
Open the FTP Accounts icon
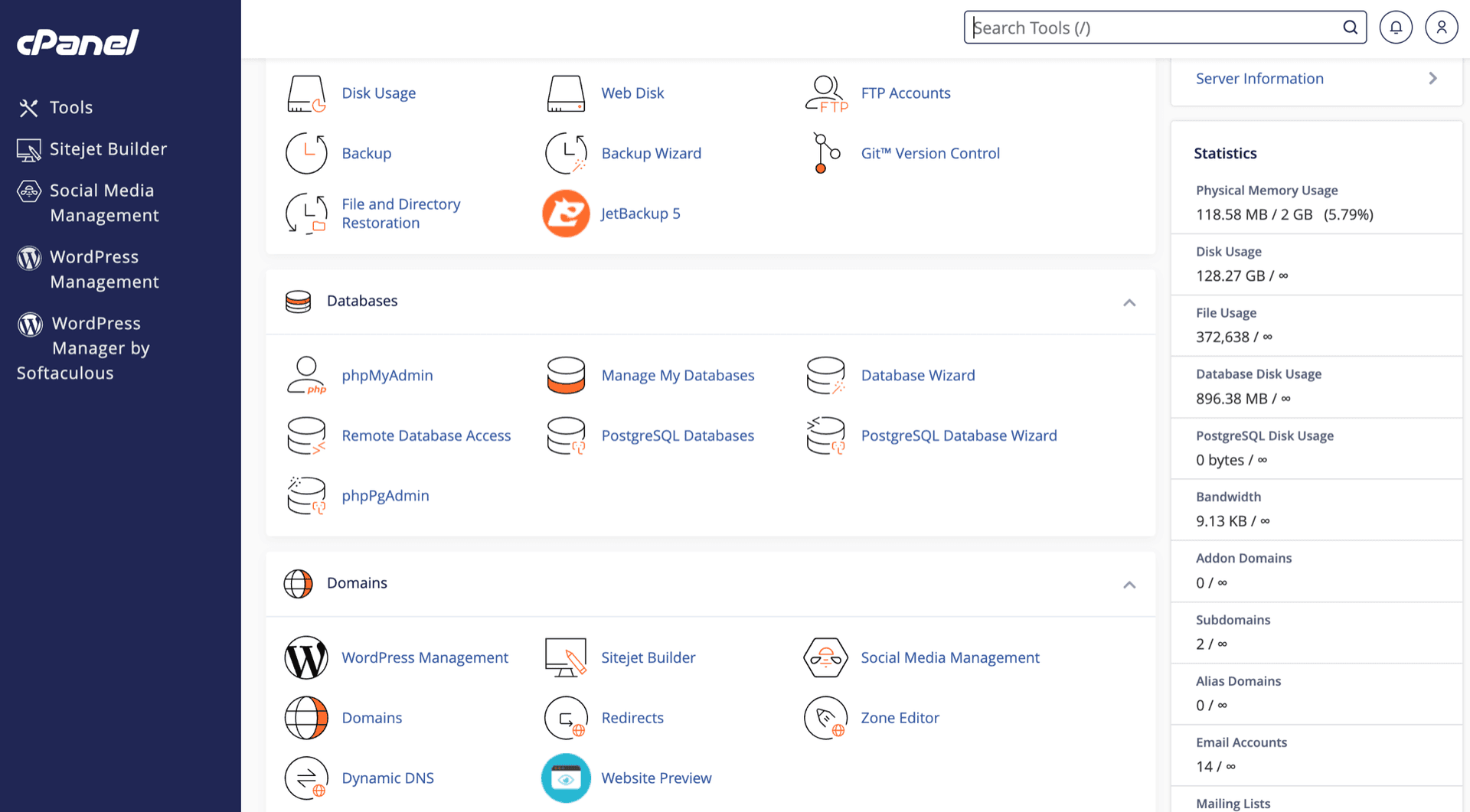[826, 93]
